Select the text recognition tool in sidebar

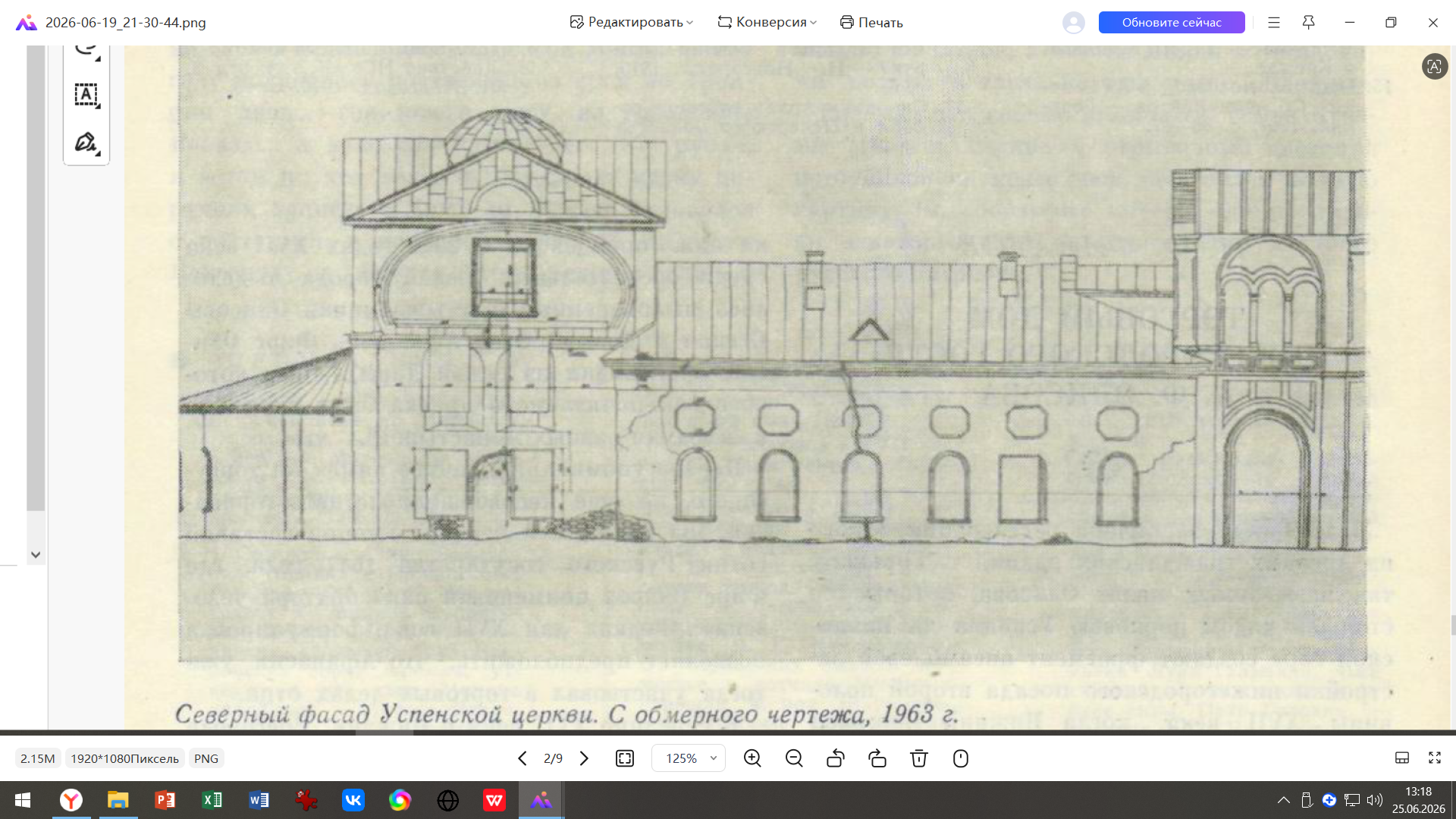tap(86, 95)
